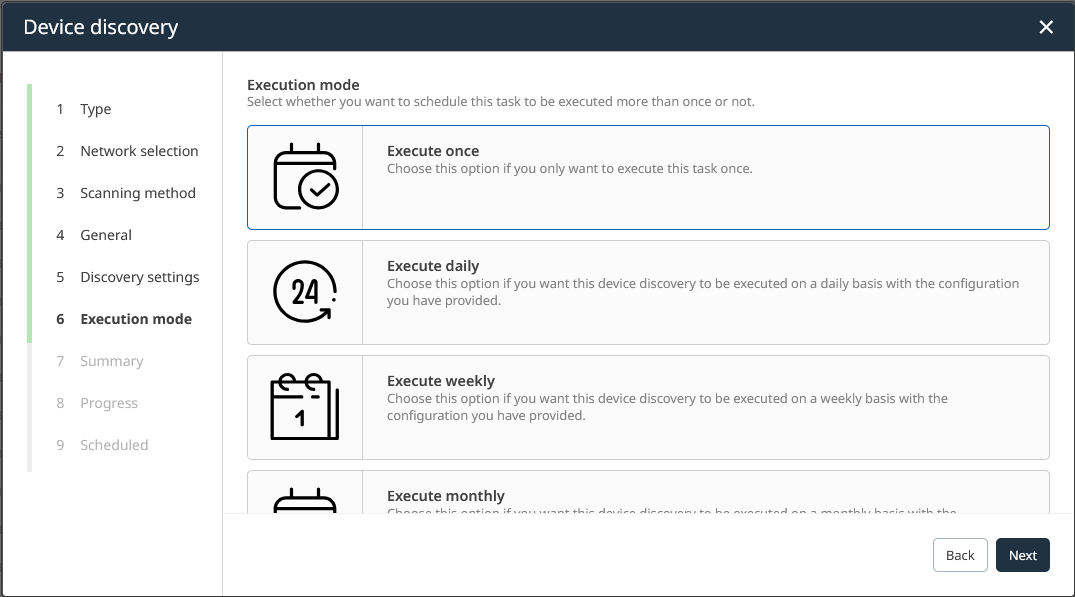Open Discovery settings step

pyautogui.click(x=140, y=277)
